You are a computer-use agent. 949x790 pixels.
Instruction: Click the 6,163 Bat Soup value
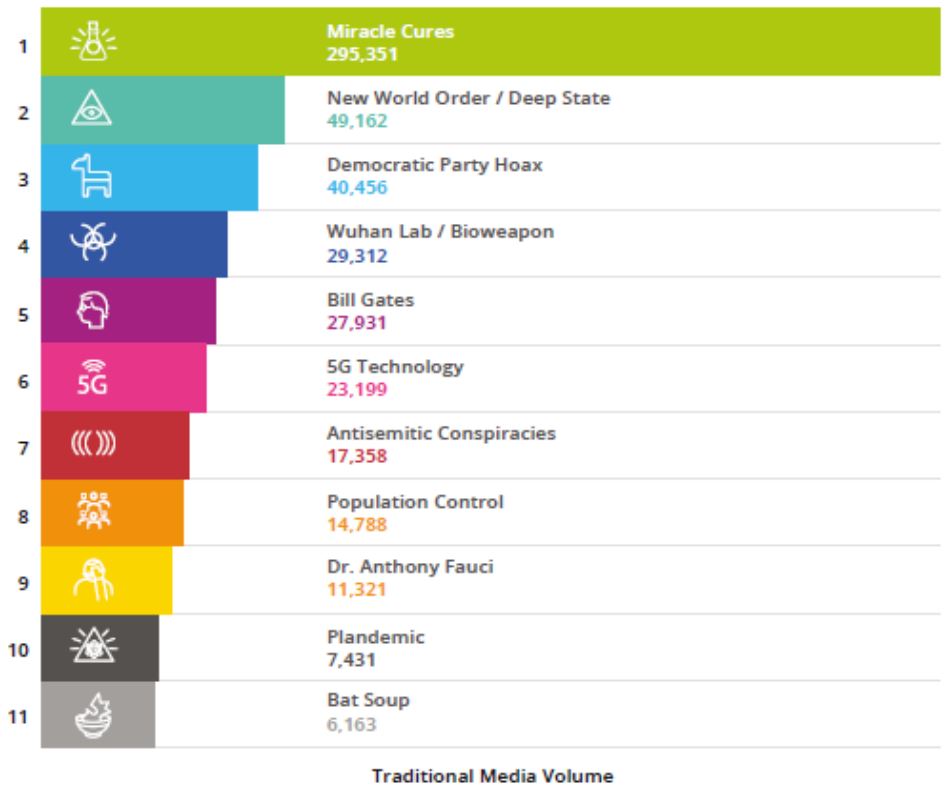(x=352, y=724)
